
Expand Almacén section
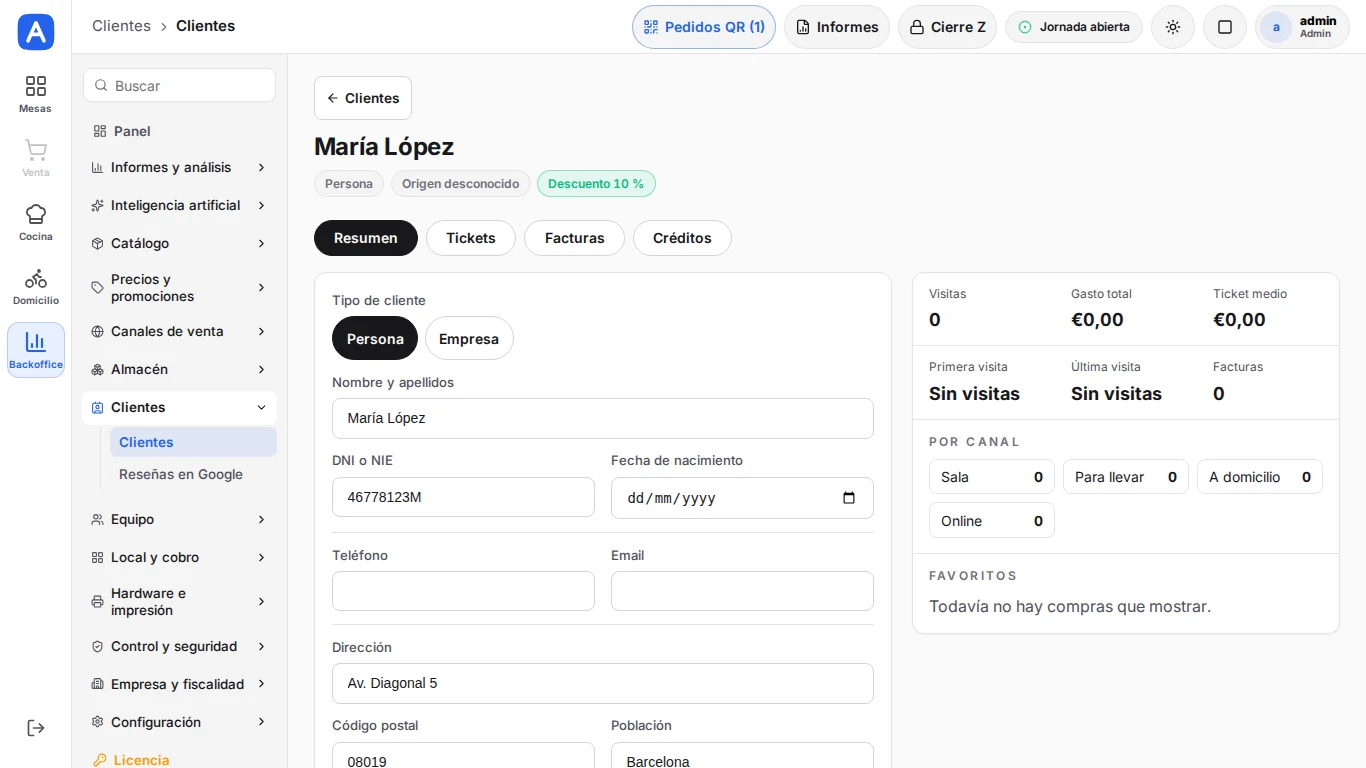179,369
